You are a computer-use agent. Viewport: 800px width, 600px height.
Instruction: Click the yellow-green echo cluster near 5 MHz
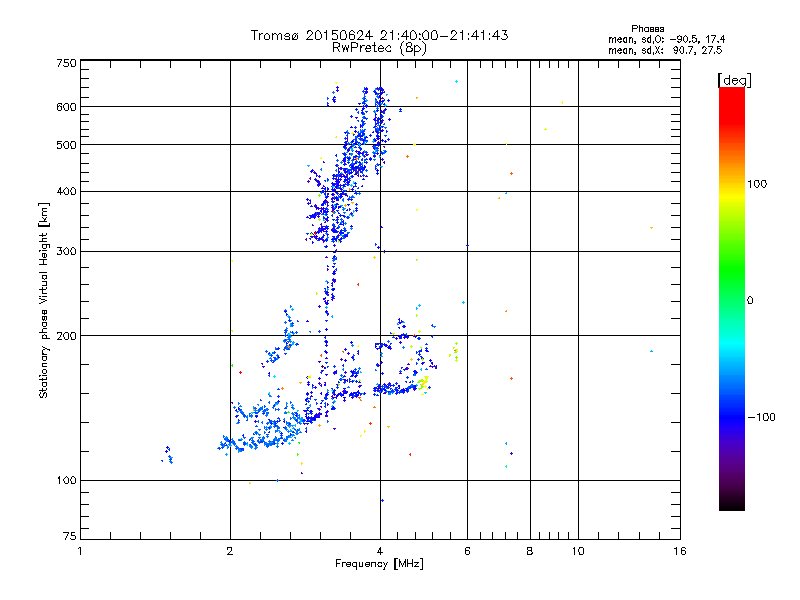coord(423,383)
